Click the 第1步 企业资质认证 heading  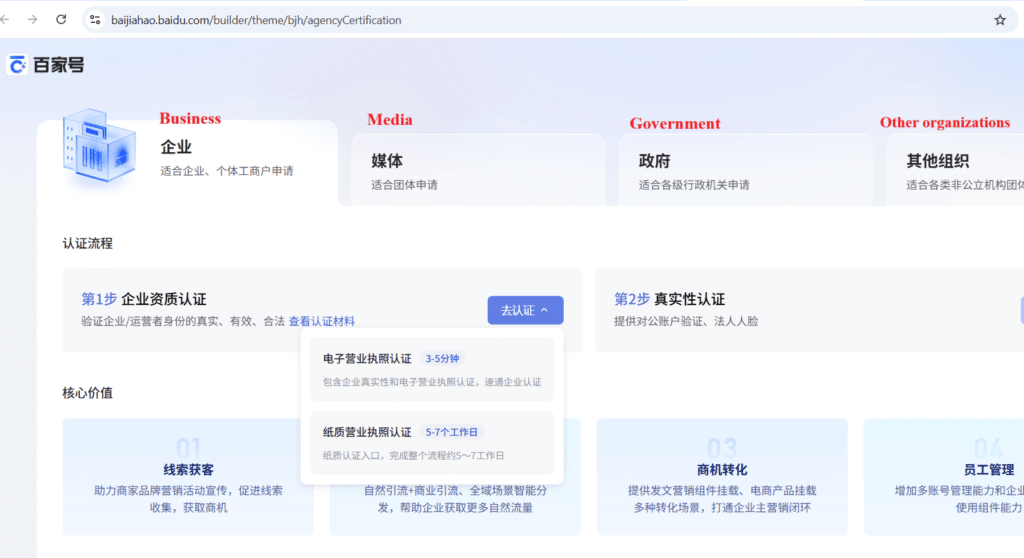point(144,299)
